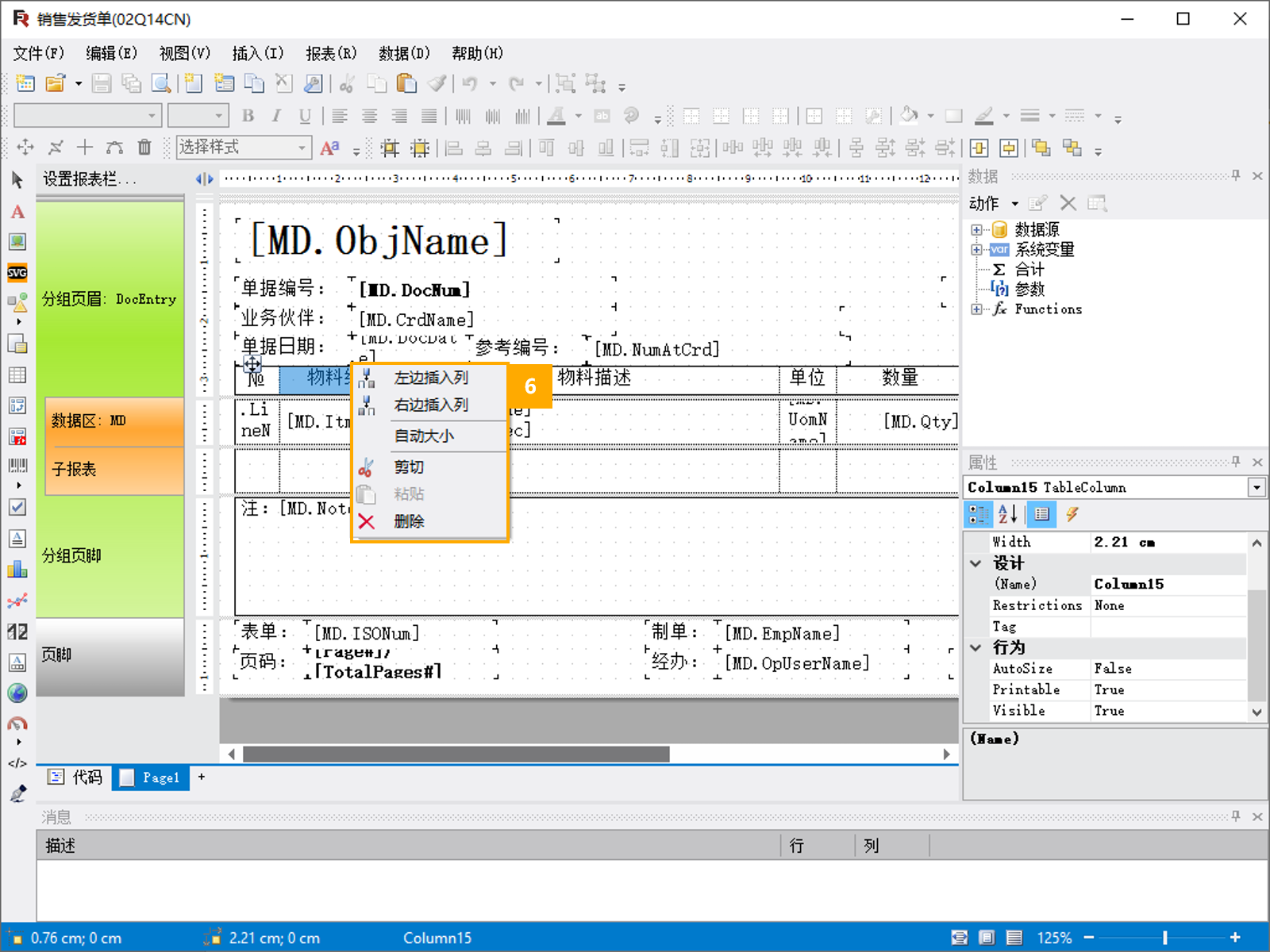Select the Table object tool

(17, 375)
